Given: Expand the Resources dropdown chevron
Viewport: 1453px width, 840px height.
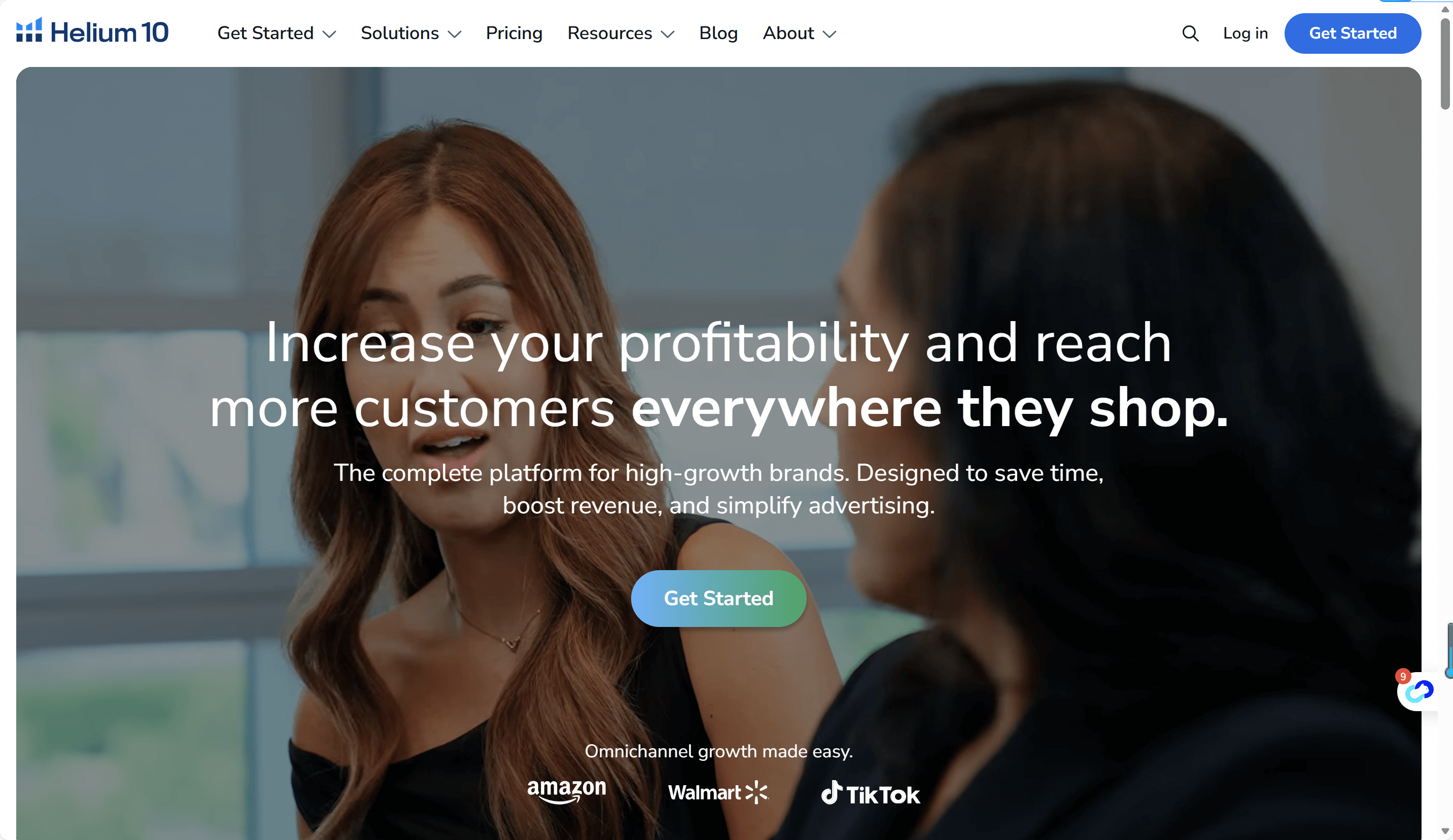Looking at the screenshot, I should pyautogui.click(x=668, y=34).
